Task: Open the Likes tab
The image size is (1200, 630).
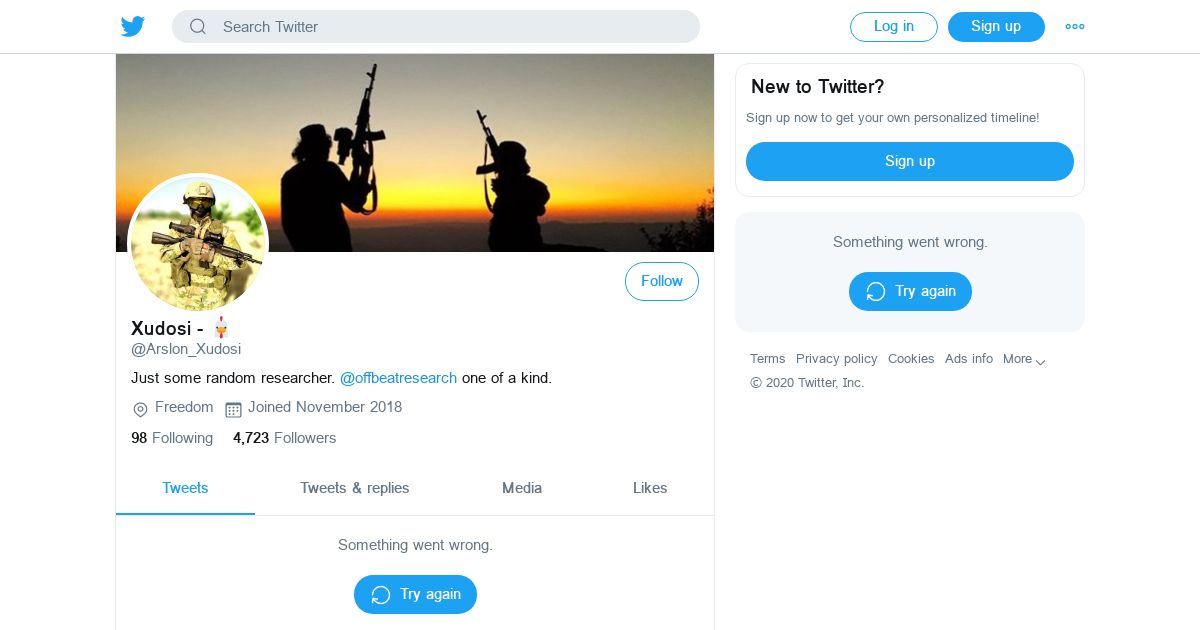Action: click(x=650, y=488)
